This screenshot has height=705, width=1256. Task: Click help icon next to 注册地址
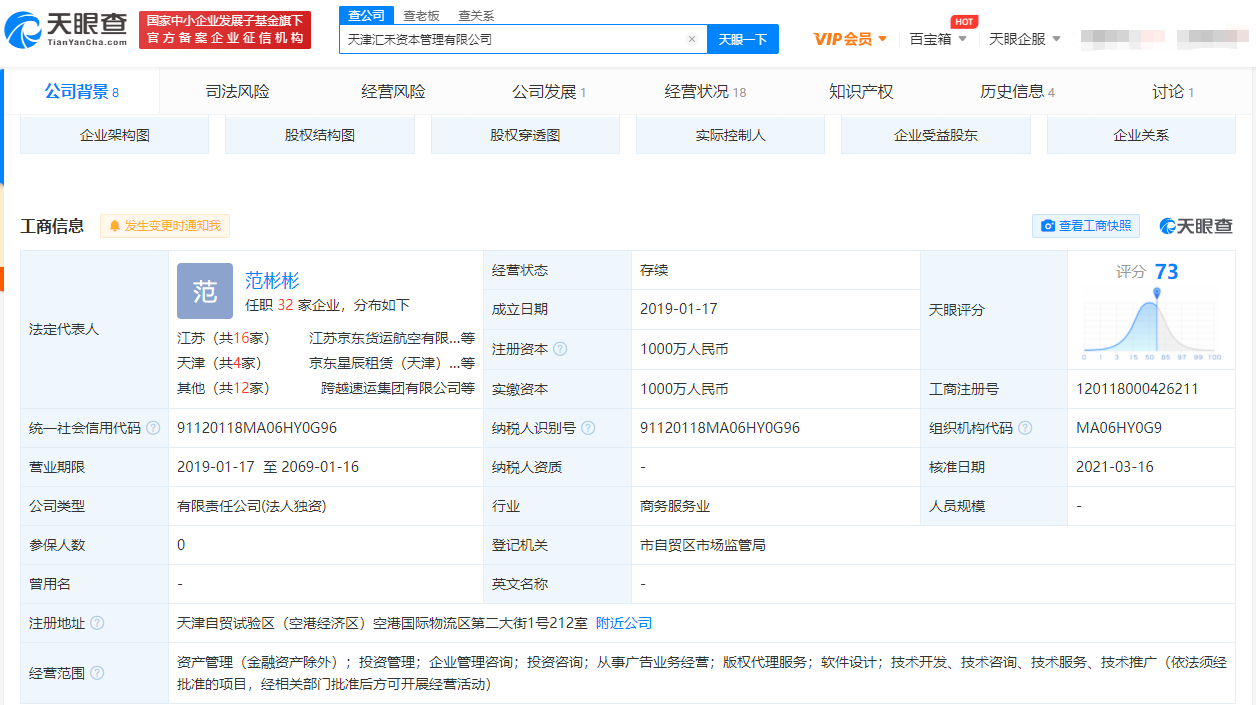pos(97,623)
